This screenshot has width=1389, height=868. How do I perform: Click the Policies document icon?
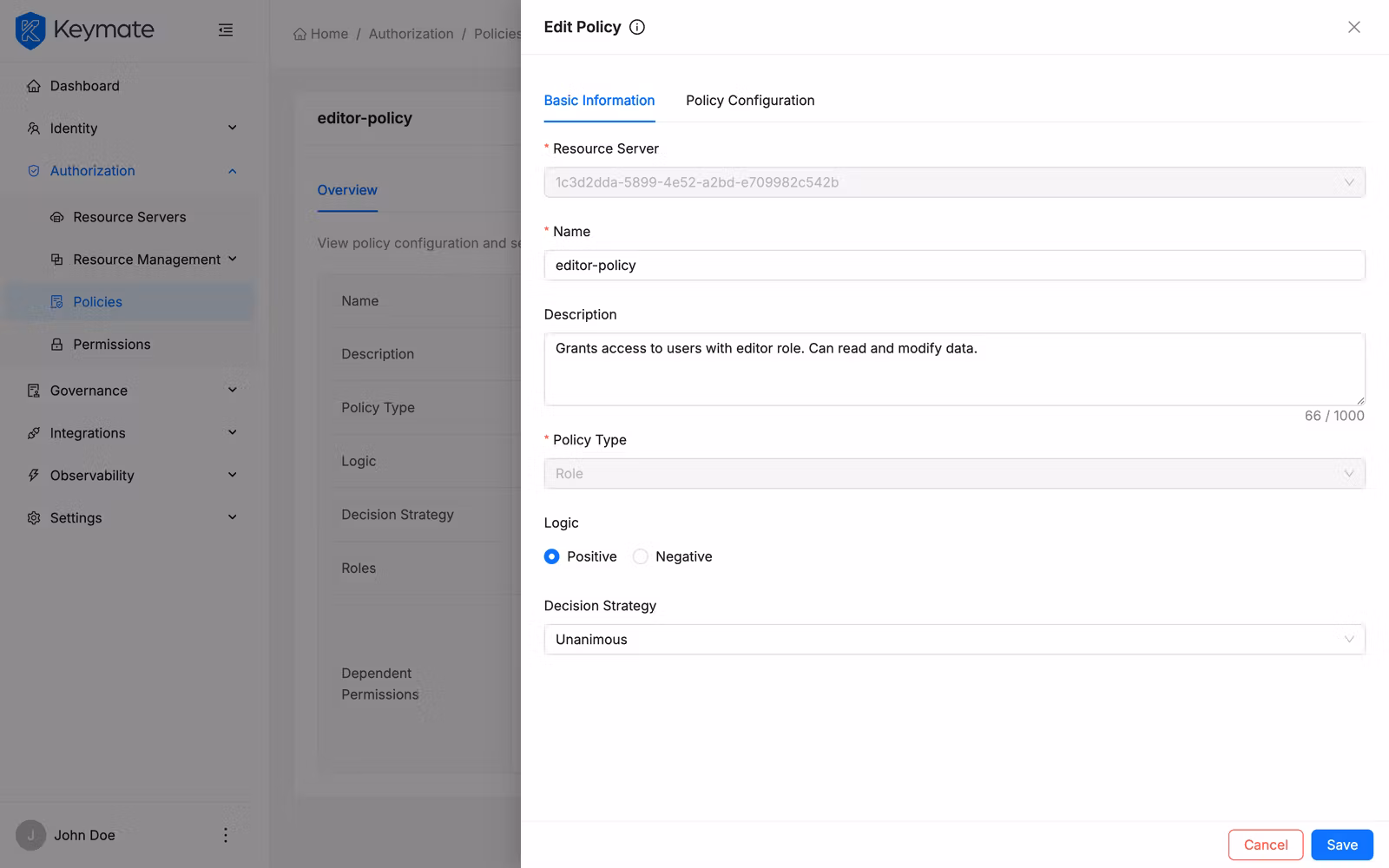(56, 301)
